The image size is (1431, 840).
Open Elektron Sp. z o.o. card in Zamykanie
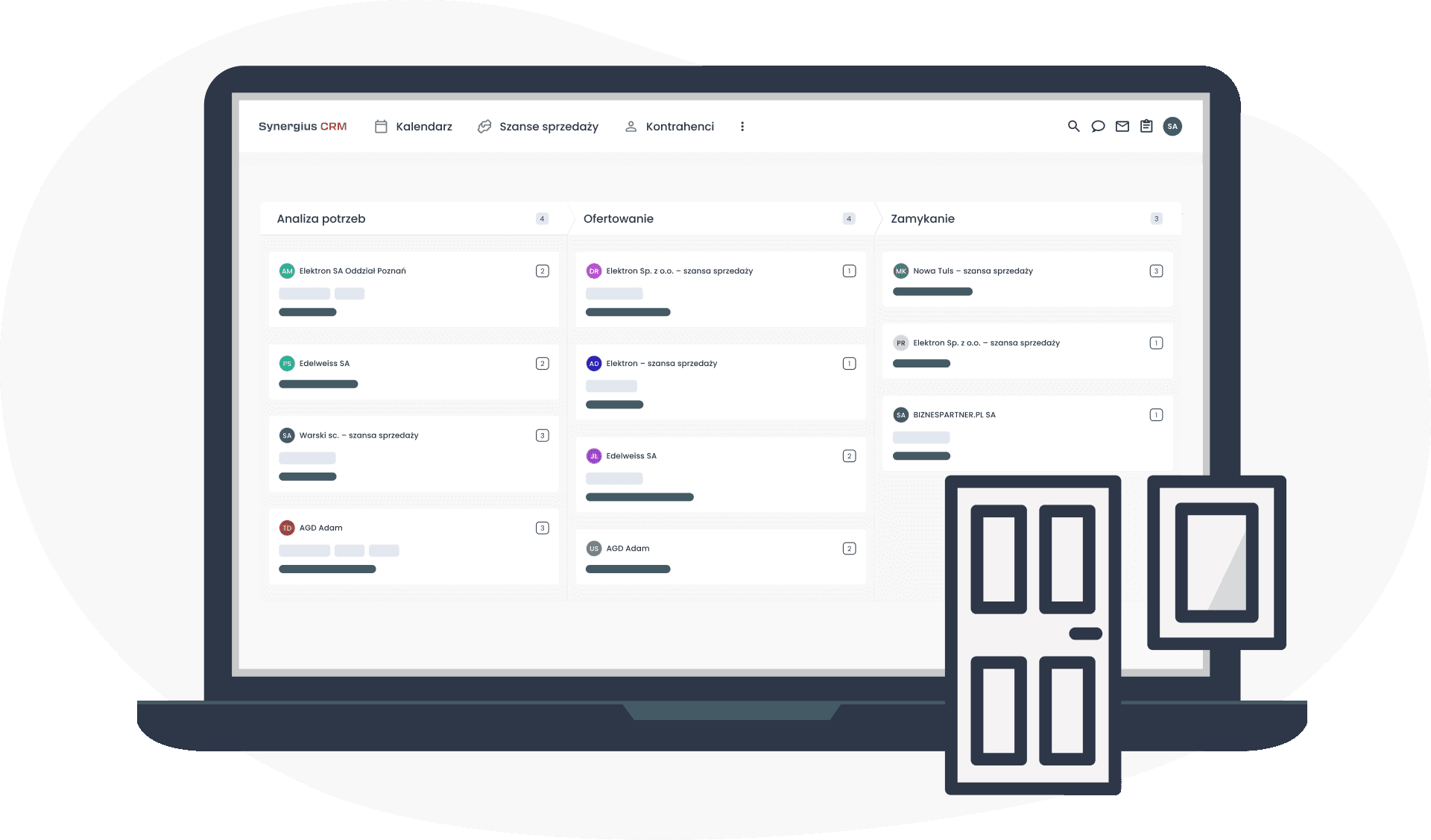pyautogui.click(x=1028, y=351)
